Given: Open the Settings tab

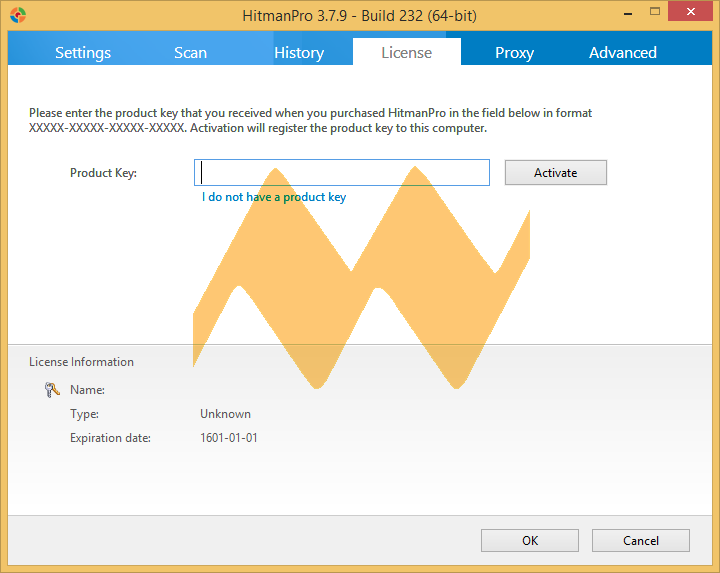Looking at the screenshot, I should [x=83, y=53].
